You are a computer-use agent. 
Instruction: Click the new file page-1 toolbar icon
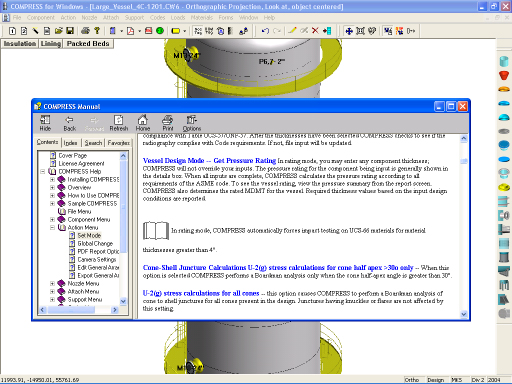pos(12,31)
